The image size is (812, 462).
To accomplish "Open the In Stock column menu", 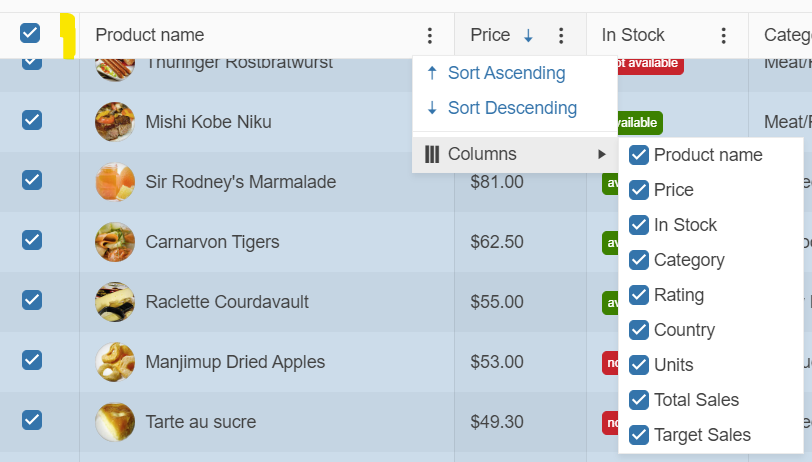I will (x=724, y=36).
